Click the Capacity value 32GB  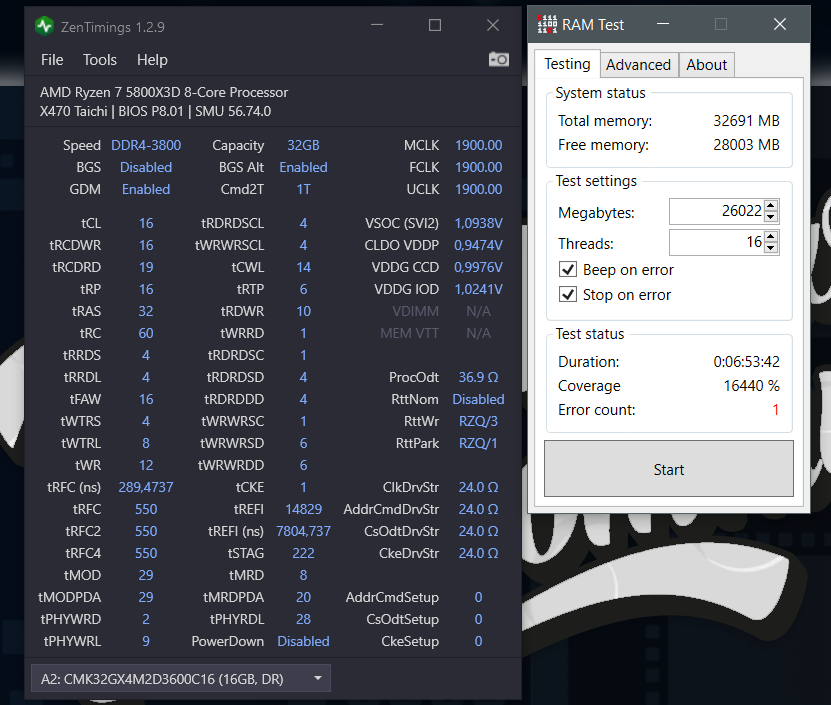[x=303, y=145]
